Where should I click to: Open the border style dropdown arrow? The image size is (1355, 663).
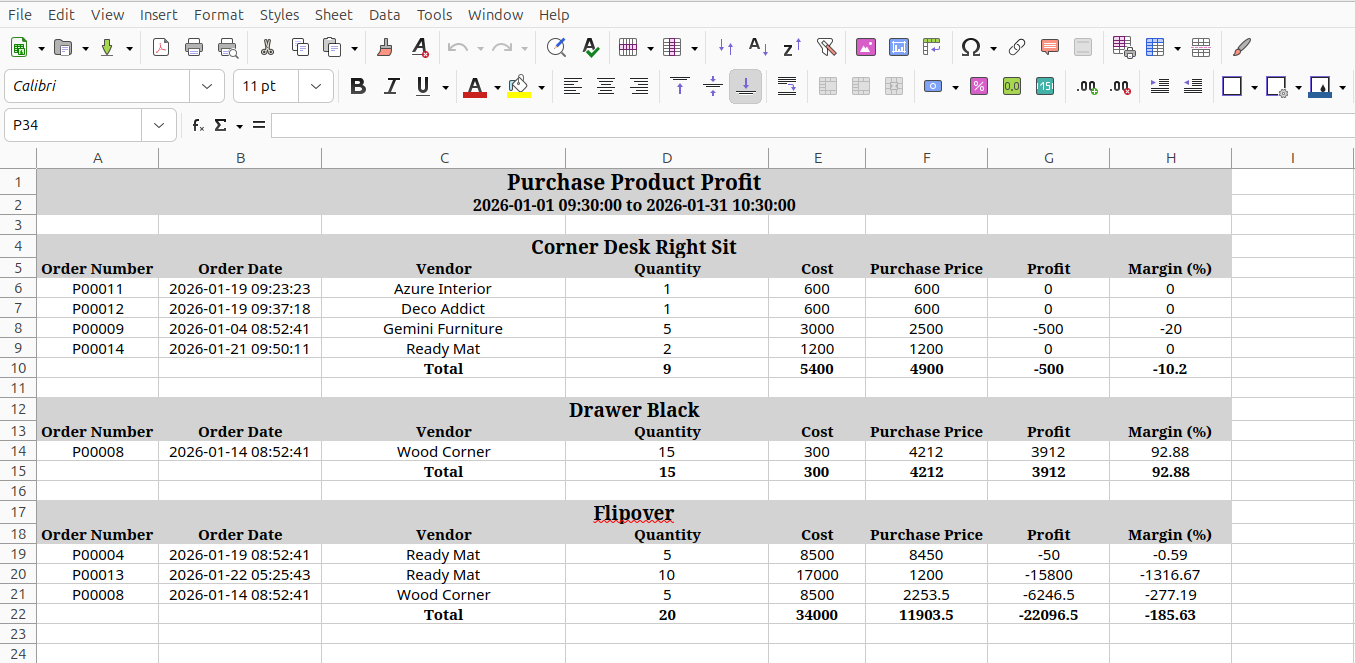(1298, 86)
